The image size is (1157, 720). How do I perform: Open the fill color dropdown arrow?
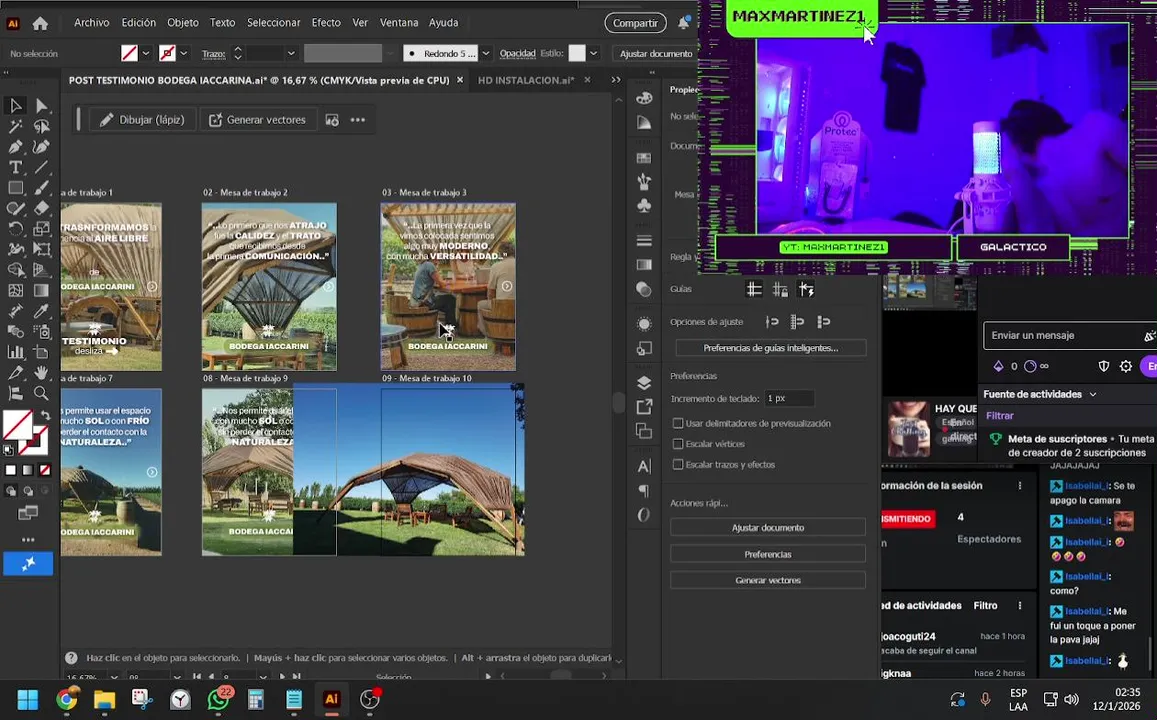click(146, 53)
